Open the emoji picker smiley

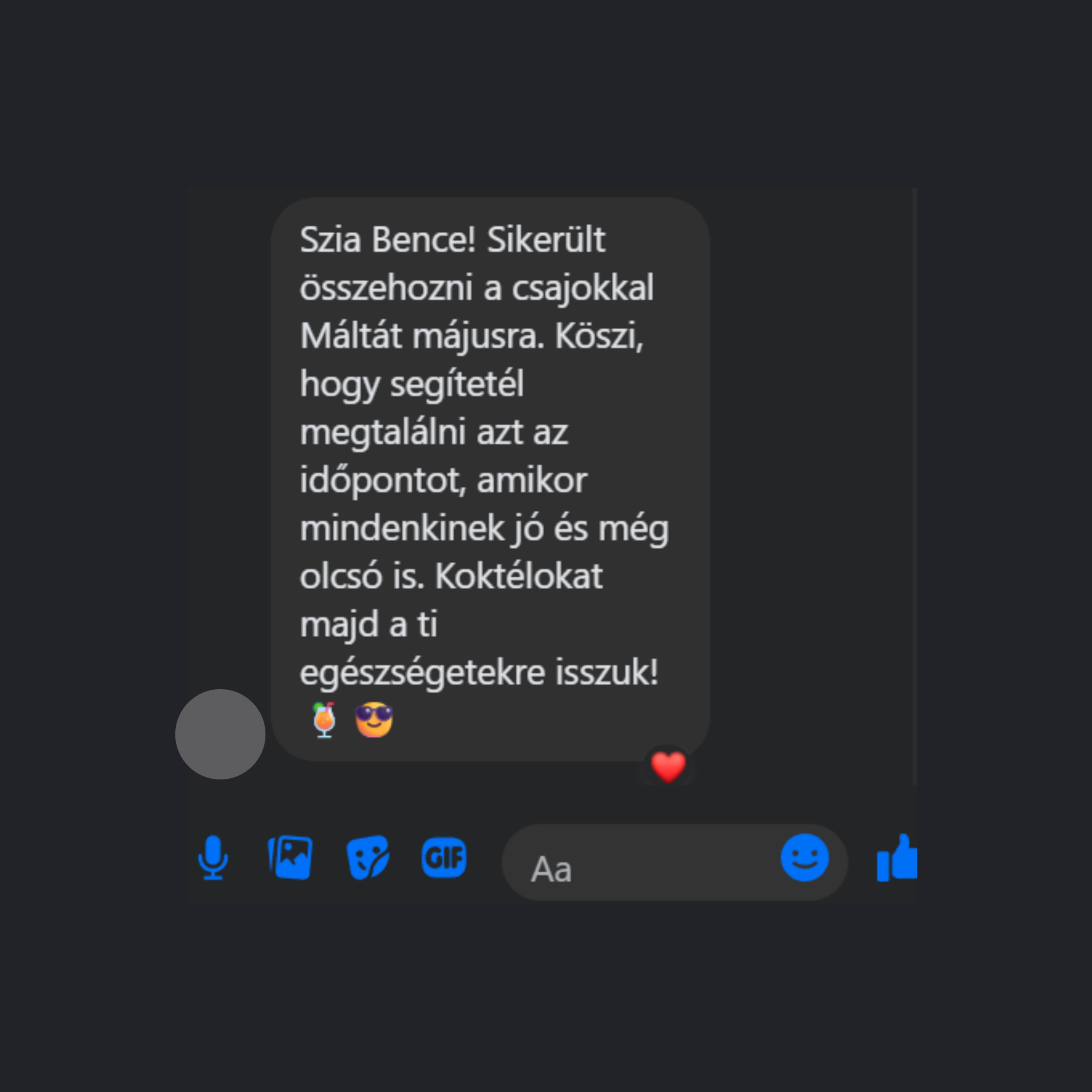click(805, 857)
